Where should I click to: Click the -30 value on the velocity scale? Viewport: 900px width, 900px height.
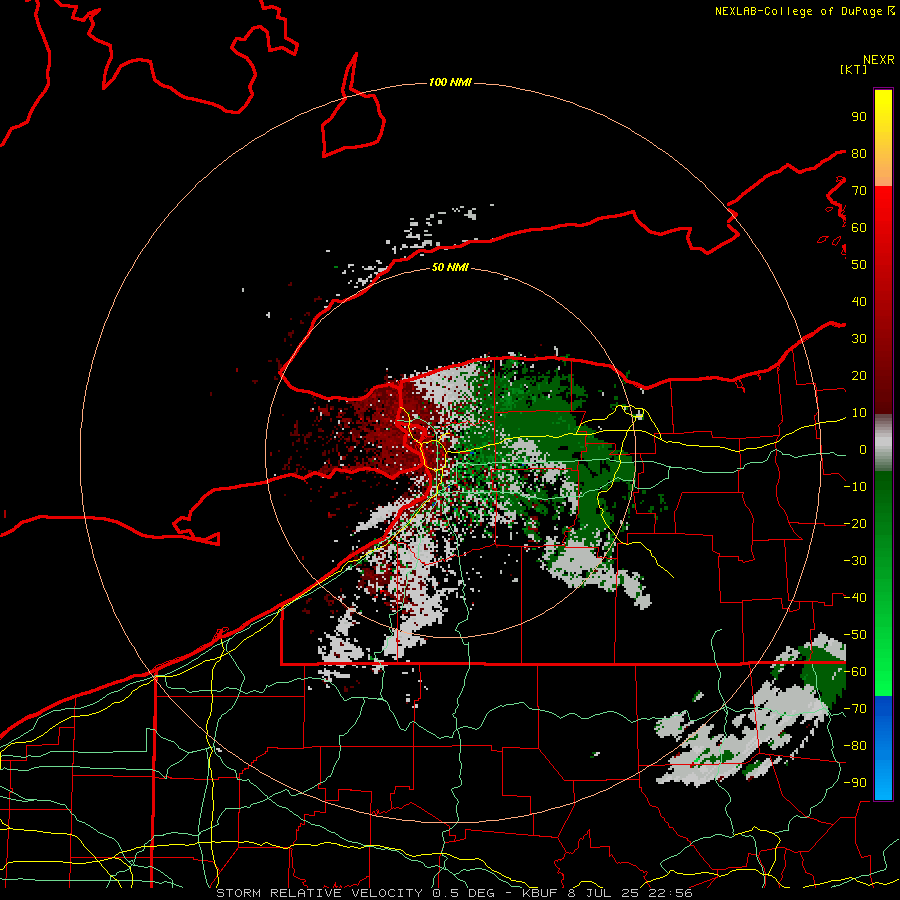click(855, 561)
